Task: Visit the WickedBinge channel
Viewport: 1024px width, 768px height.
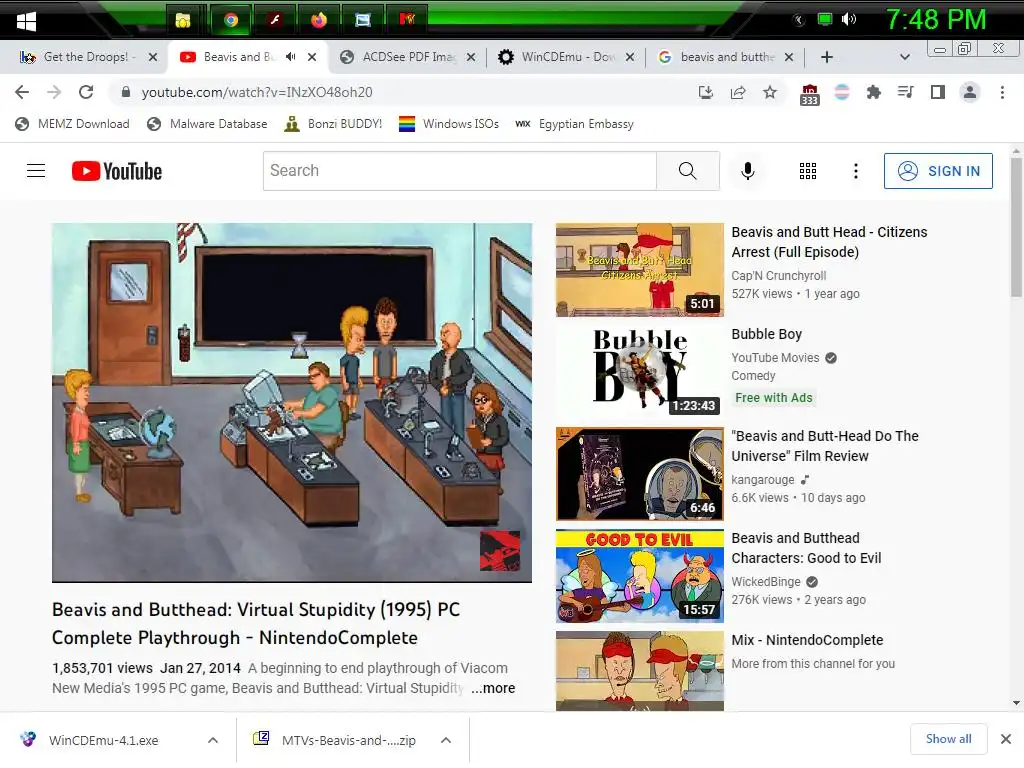Action: [x=766, y=582]
